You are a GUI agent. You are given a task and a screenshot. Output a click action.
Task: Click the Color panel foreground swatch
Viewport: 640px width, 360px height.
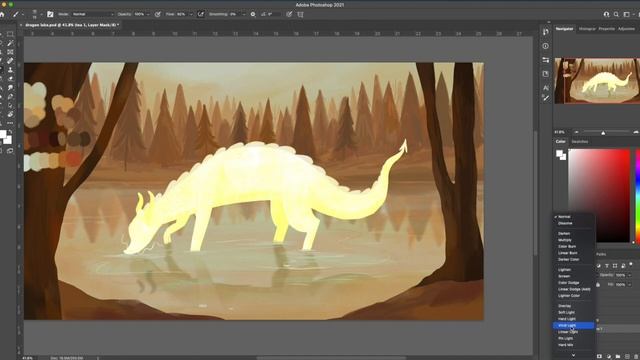559,153
